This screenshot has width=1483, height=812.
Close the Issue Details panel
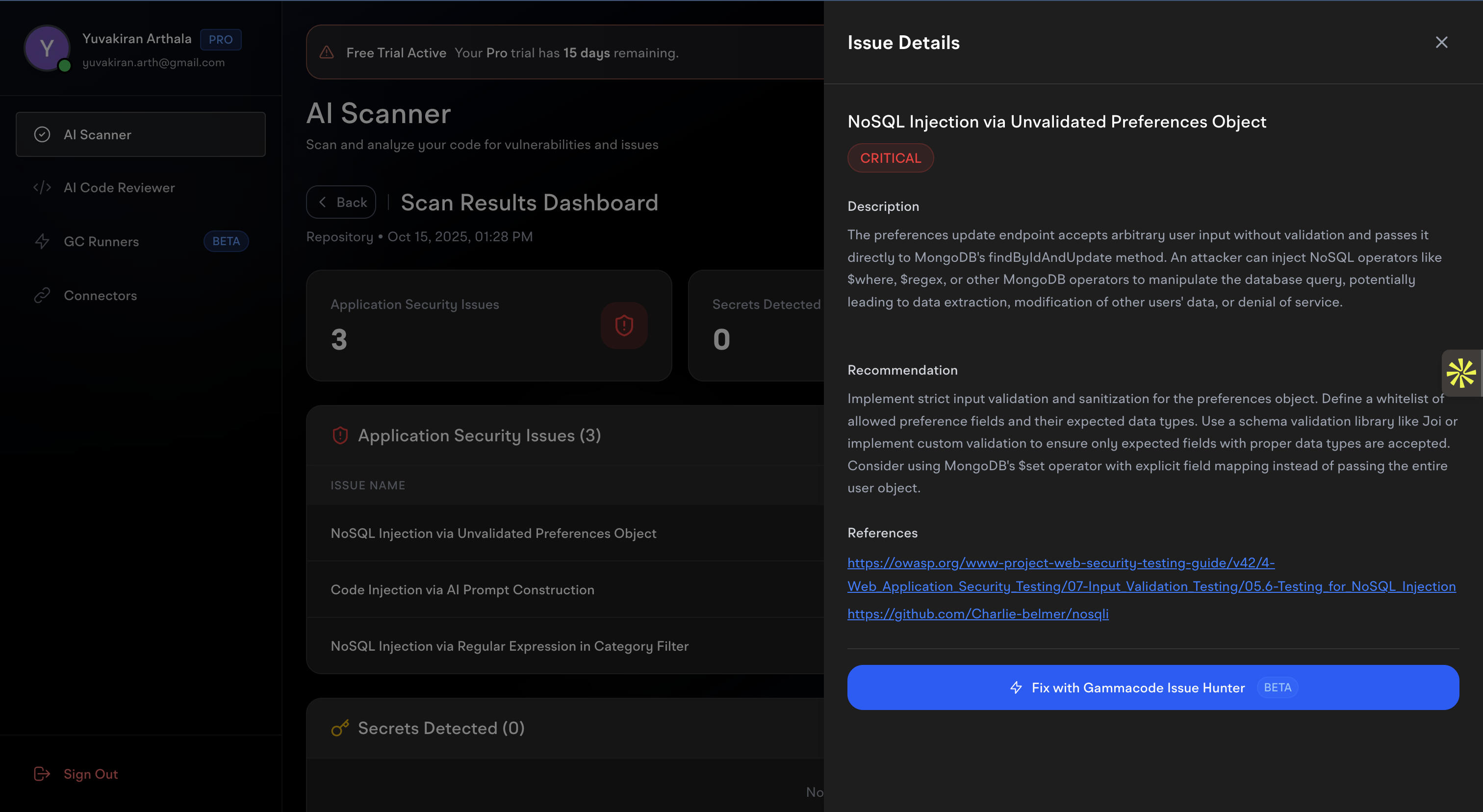pos(1441,42)
